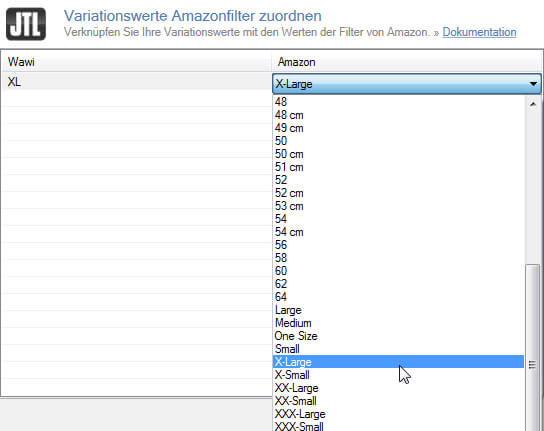Choose 'XXX-Small' option
The height and width of the screenshot is (431, 544).
(398, 426)
